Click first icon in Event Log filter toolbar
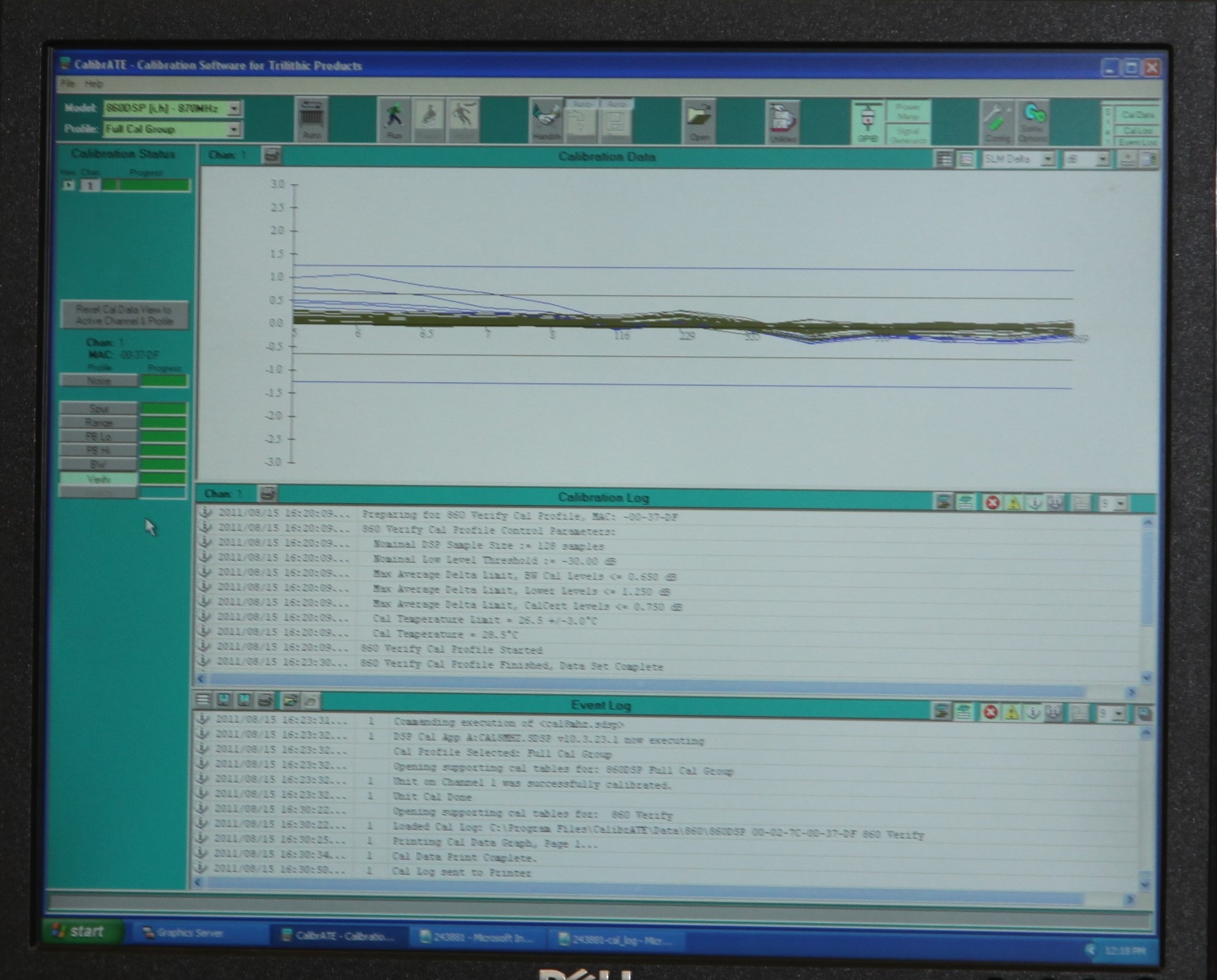 pos(941,712)
